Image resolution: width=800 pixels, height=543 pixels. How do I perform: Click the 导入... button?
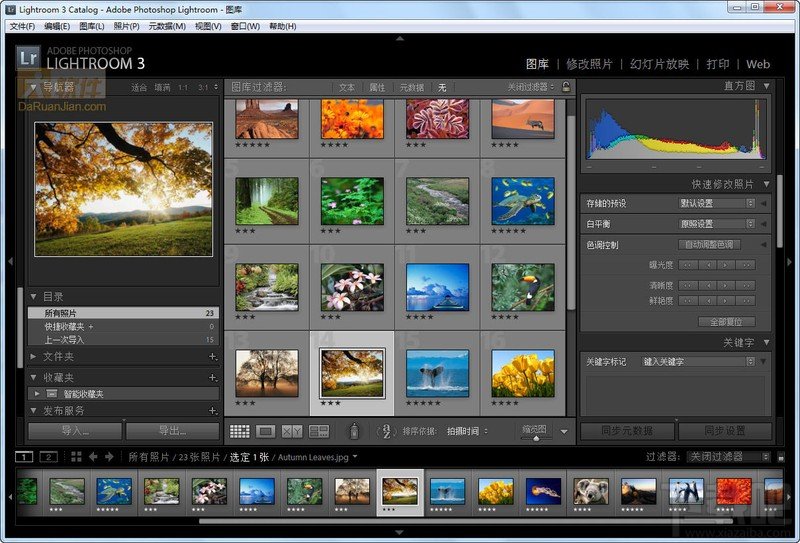pos(74,431)
